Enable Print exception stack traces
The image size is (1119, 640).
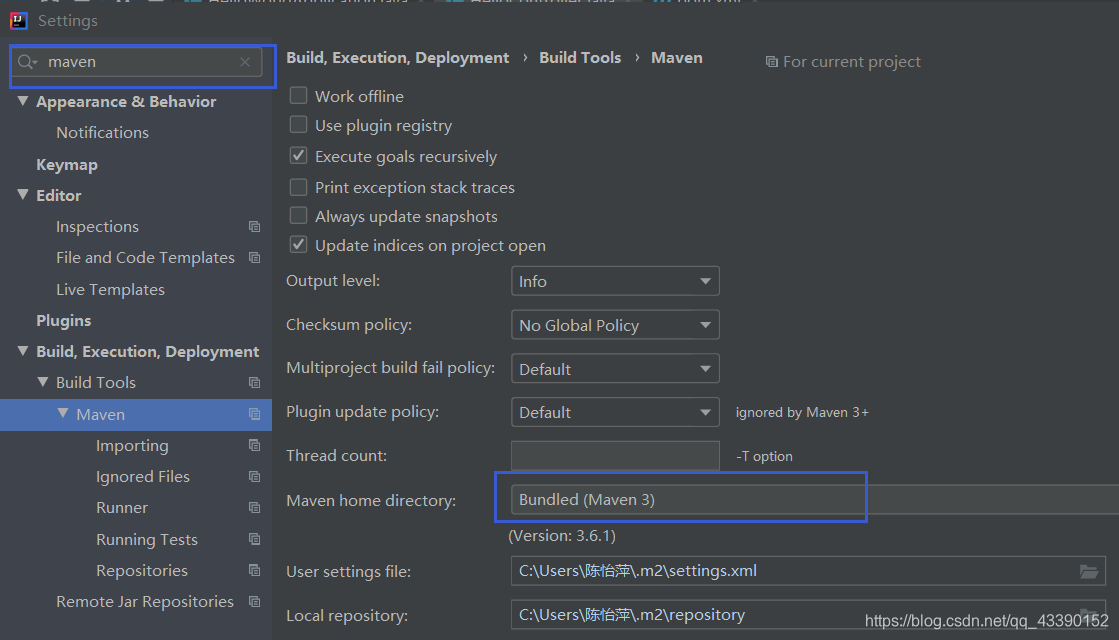pos(298,187)
